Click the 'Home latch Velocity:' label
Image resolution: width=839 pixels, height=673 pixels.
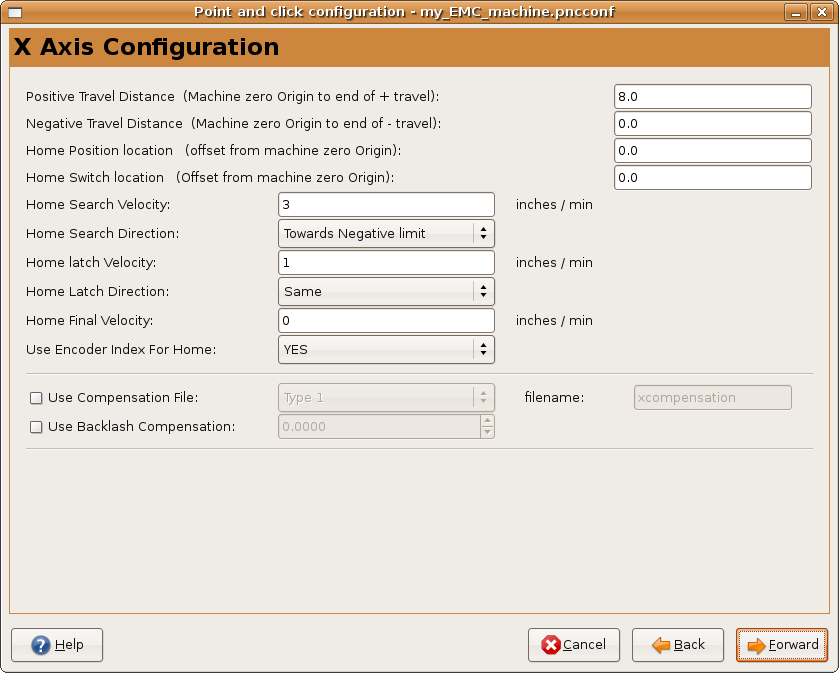coord(91,263)
